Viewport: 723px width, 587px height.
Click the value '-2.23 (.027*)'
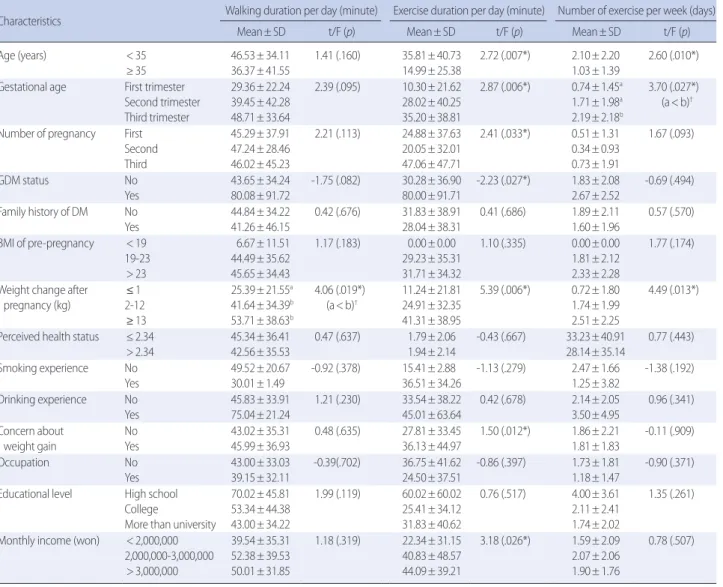tap(503, 180)
